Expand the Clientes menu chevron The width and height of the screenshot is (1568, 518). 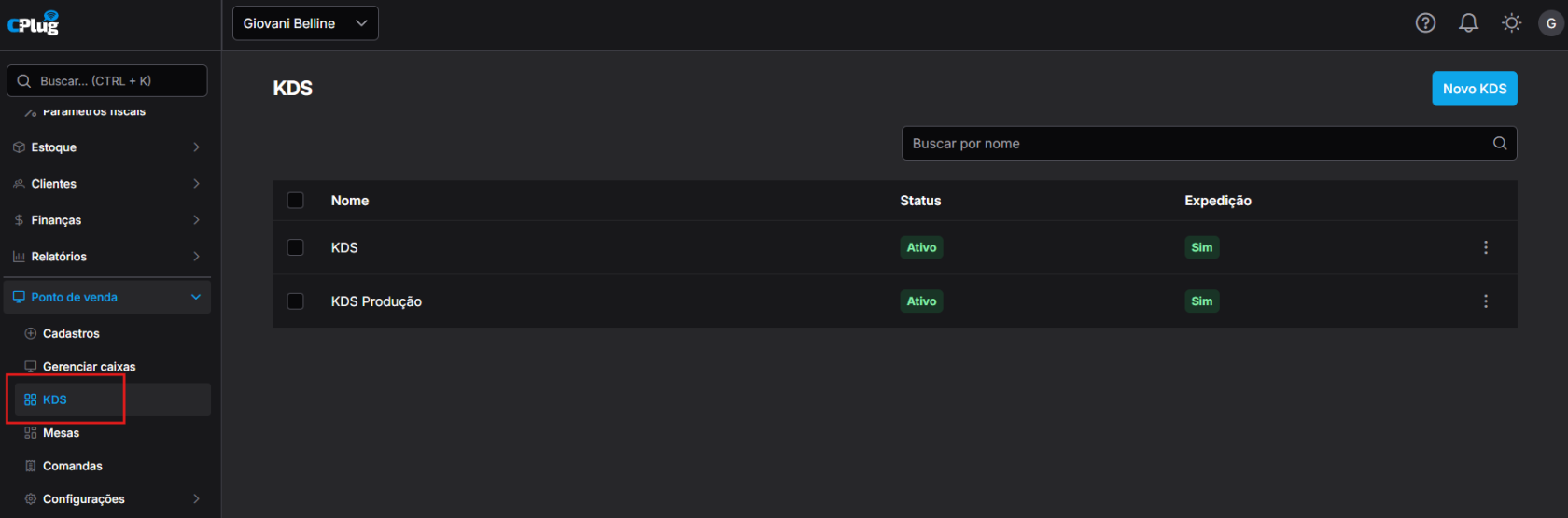196,184
